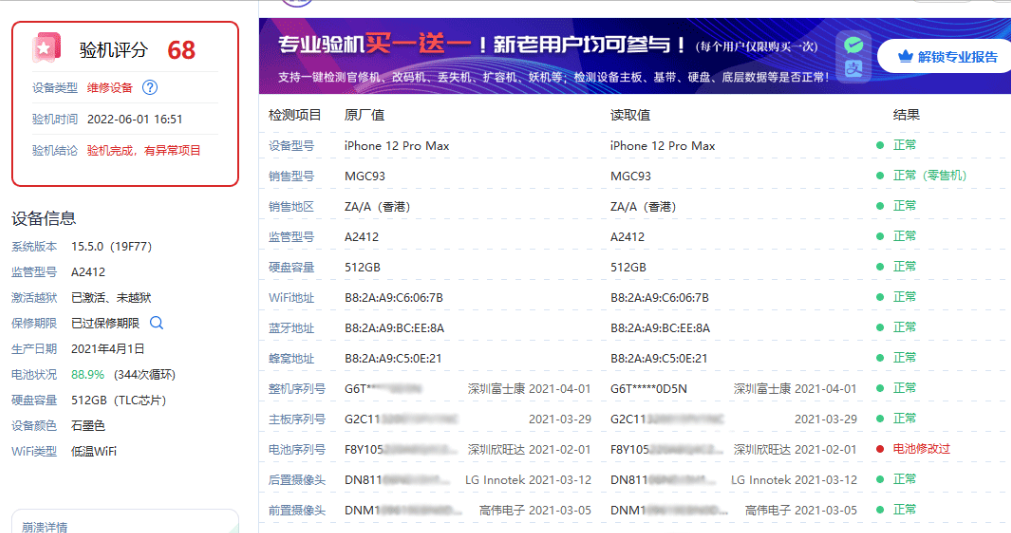Click the 已激活、未越狱 status text
1011x533 pixels.
pyautogui.click(x=111, y=297)
